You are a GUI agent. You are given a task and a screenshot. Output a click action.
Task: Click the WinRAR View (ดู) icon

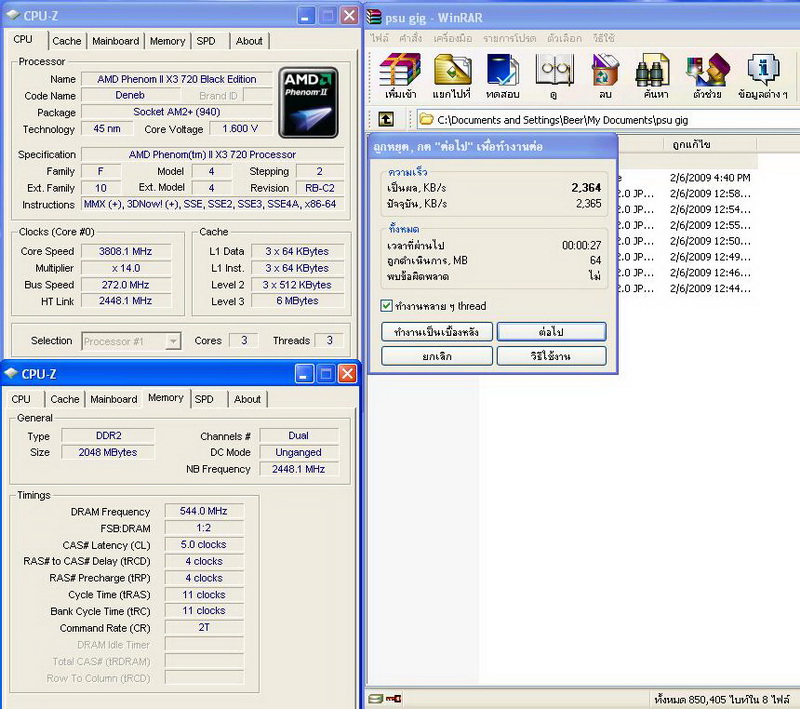[554, 75]
